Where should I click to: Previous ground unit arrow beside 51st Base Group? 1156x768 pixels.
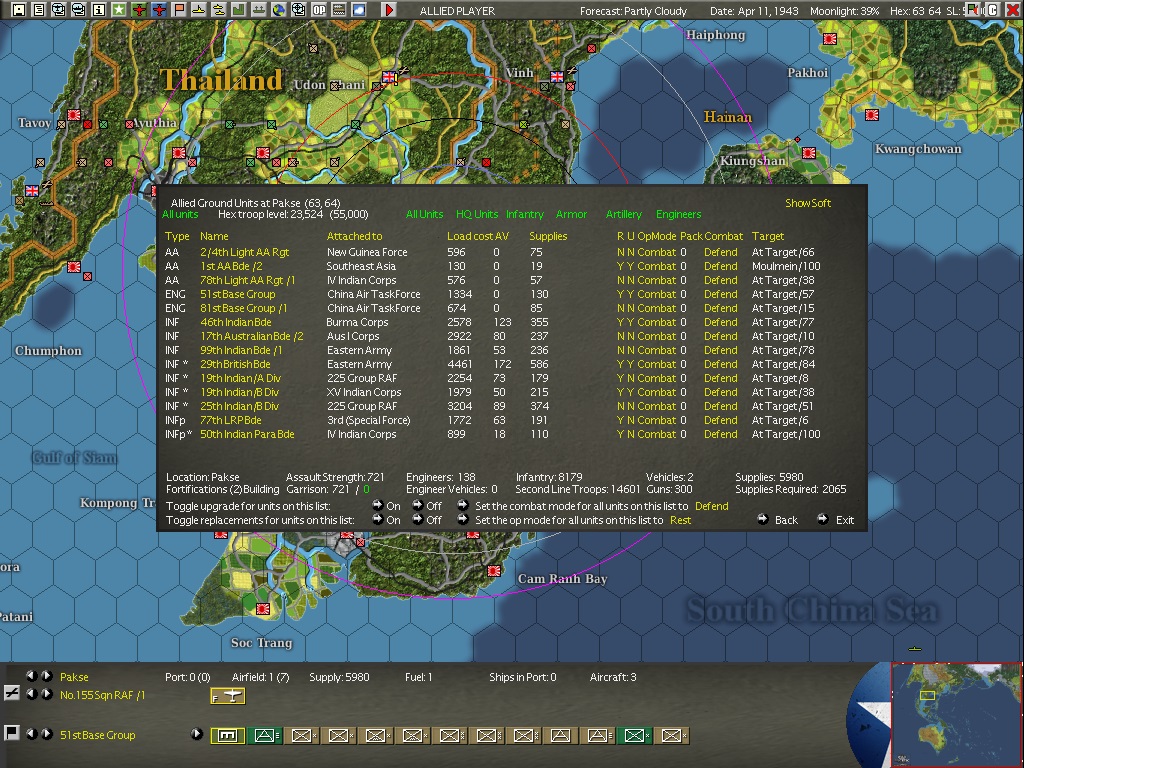point(31,733)
